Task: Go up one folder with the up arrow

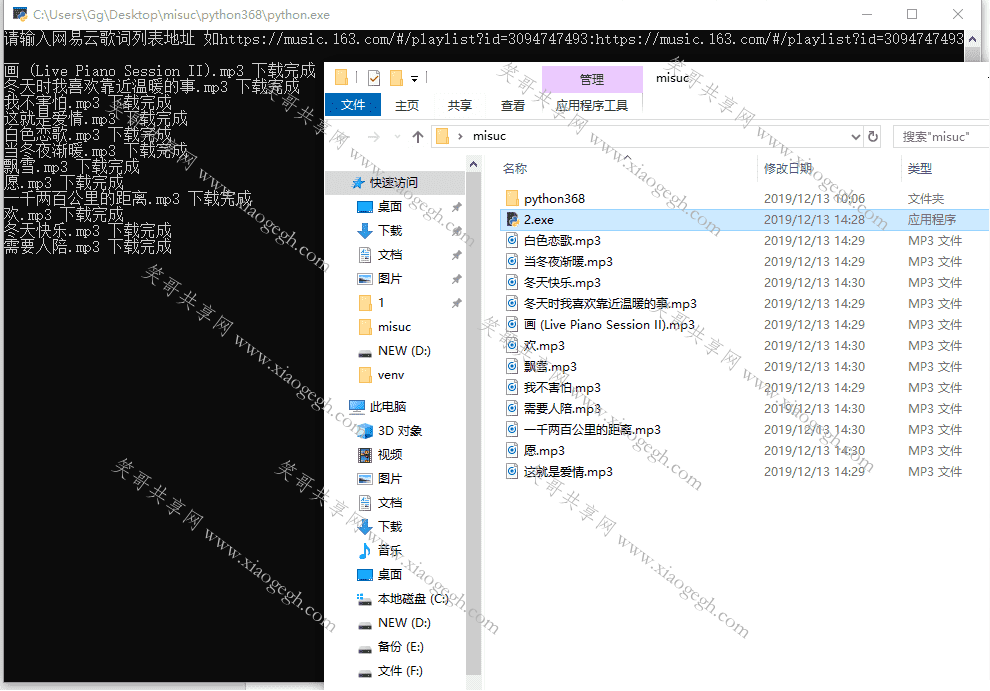Action: tap(417, 136)
